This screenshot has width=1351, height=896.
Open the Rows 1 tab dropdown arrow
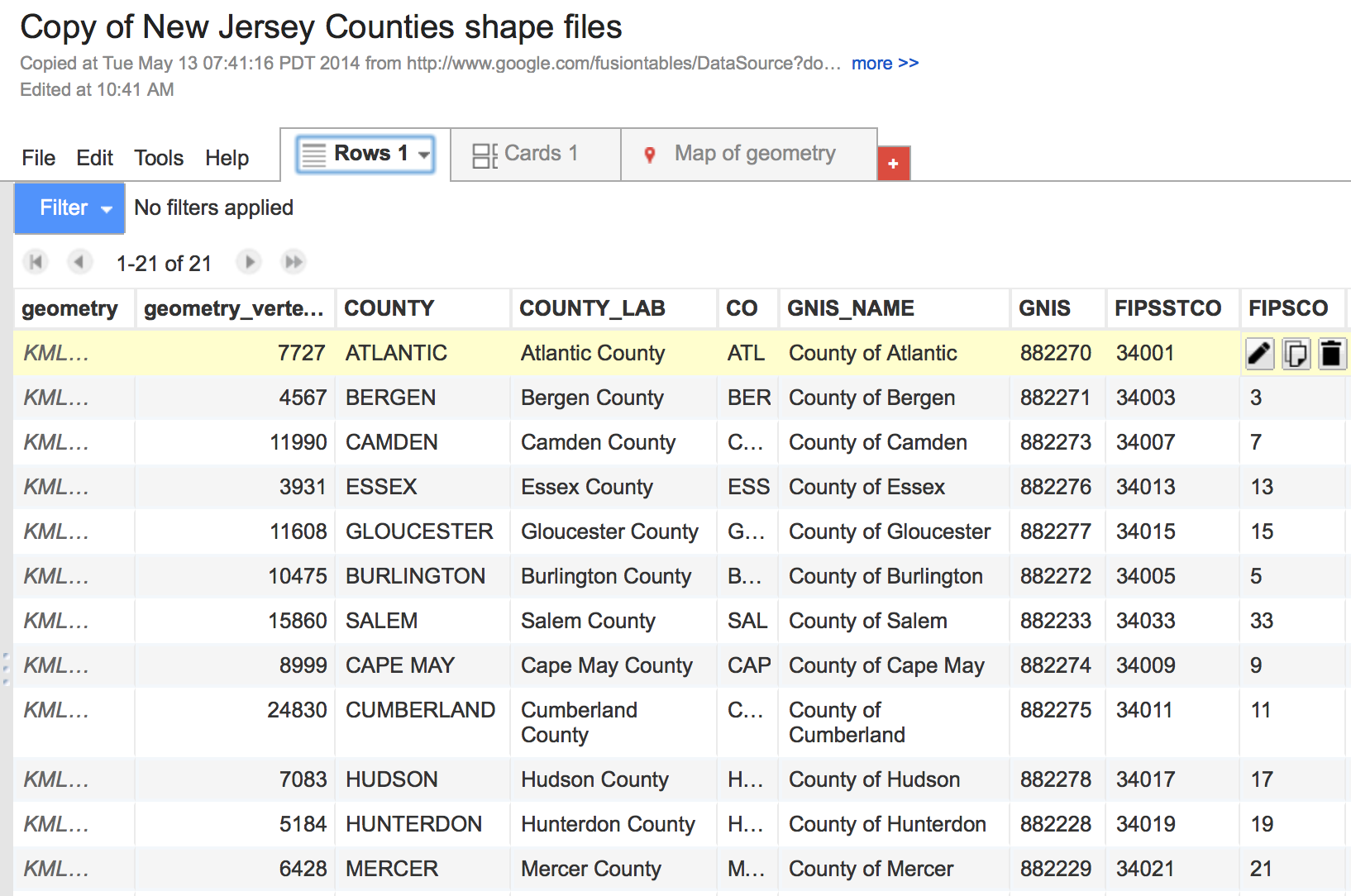pyautogui.click(x=424, y=155)
